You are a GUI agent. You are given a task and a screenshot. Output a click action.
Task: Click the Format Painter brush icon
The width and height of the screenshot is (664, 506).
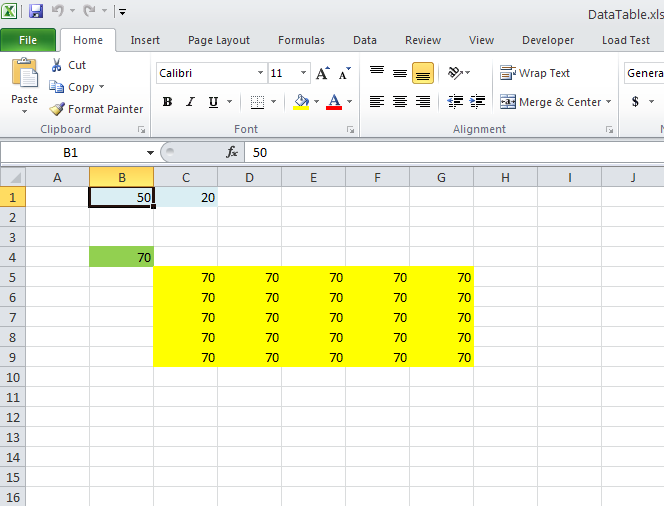57,109
